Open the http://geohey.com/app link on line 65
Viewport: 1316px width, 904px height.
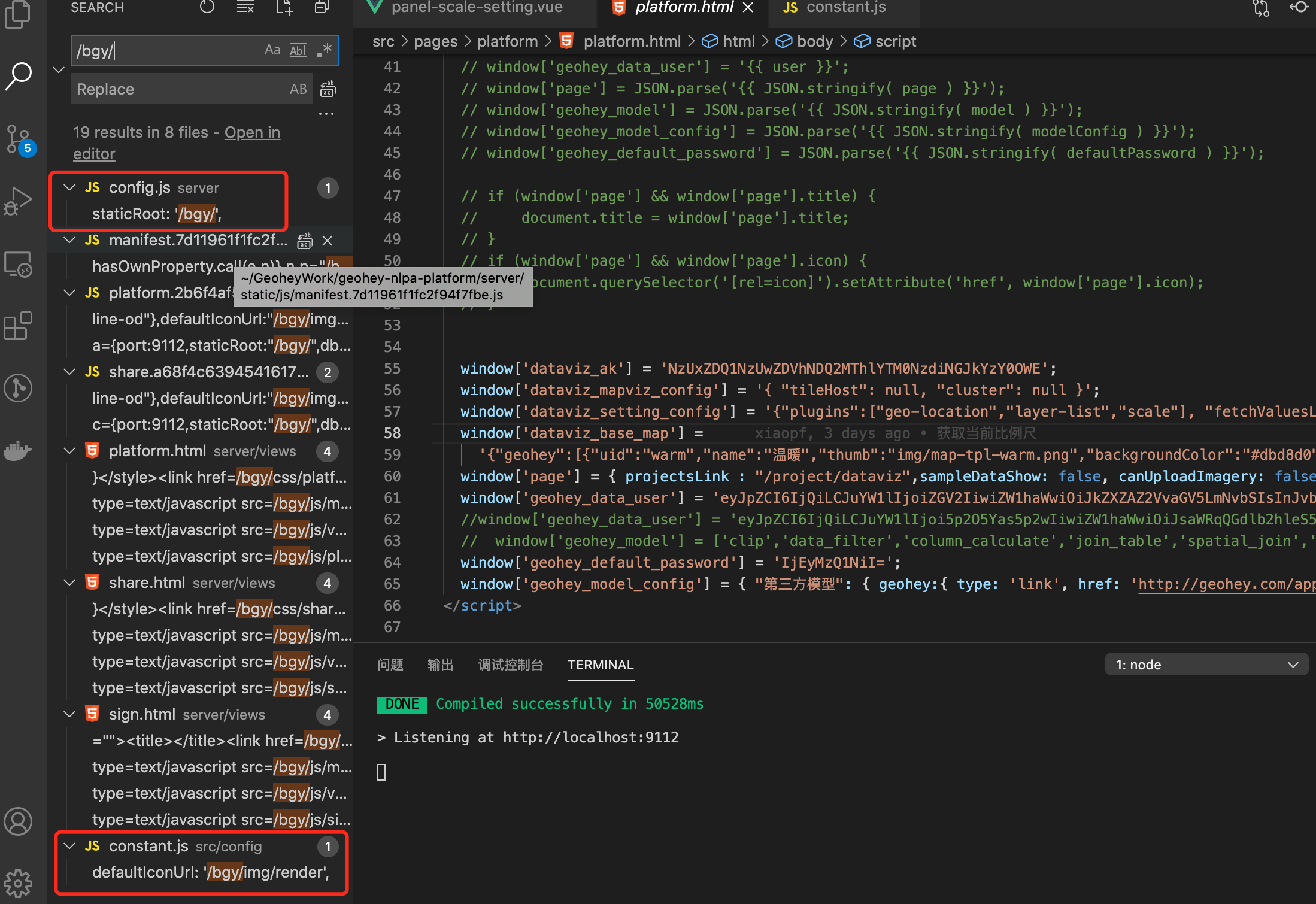click(x=1226, y=584)
